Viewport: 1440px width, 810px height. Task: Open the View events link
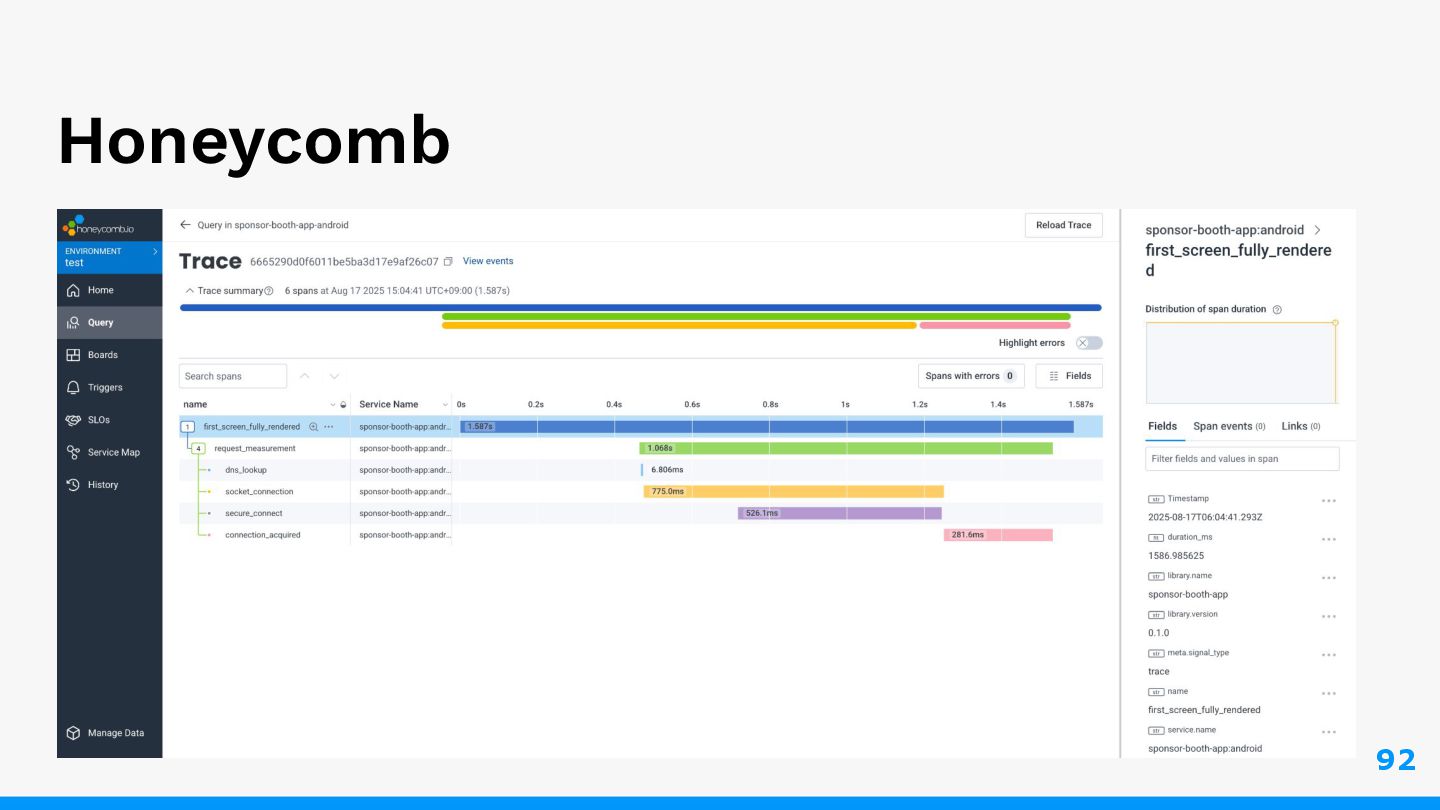click(488, 261)
